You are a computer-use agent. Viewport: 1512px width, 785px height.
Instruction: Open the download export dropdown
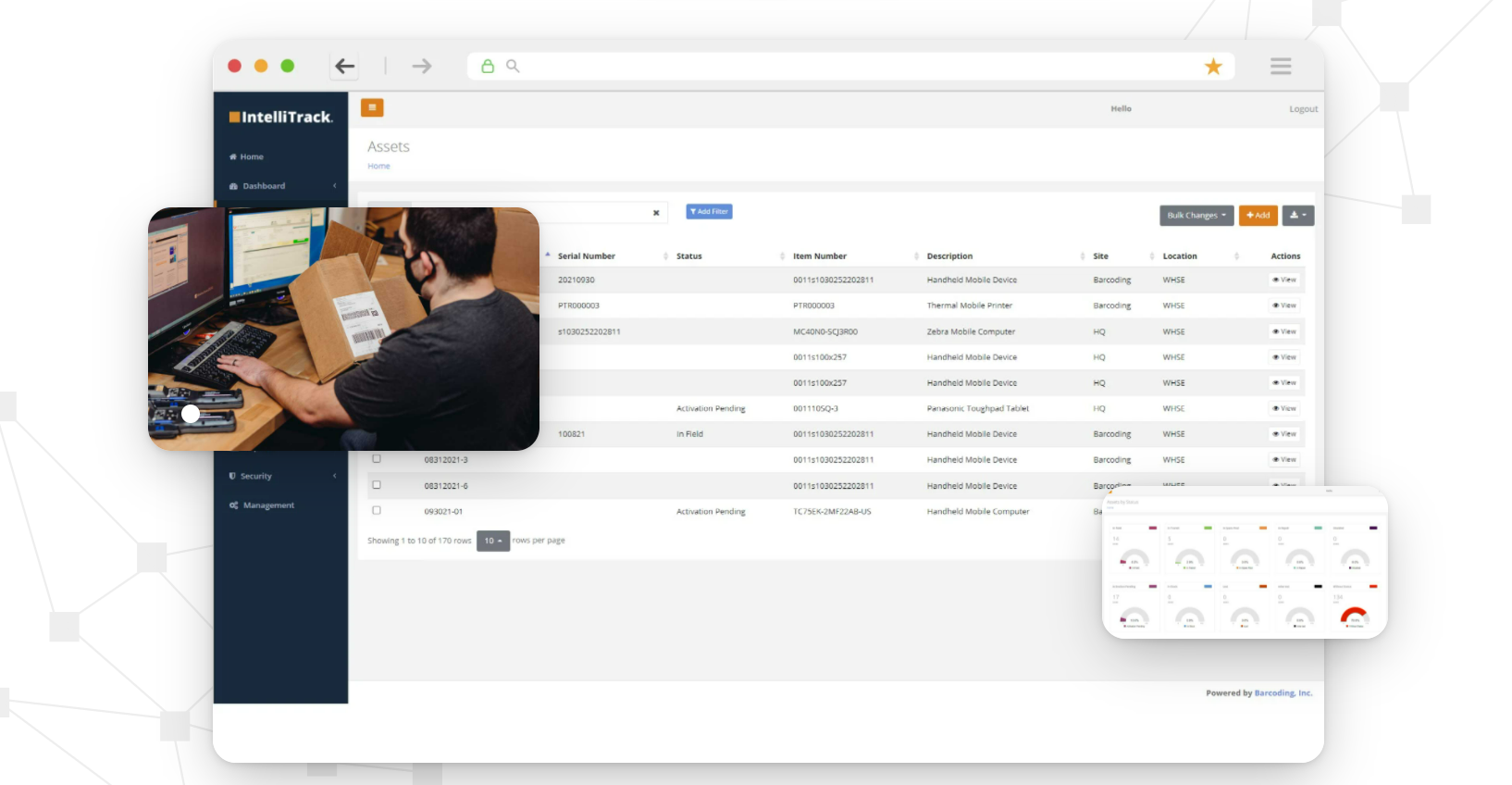tap(1298, 216)
